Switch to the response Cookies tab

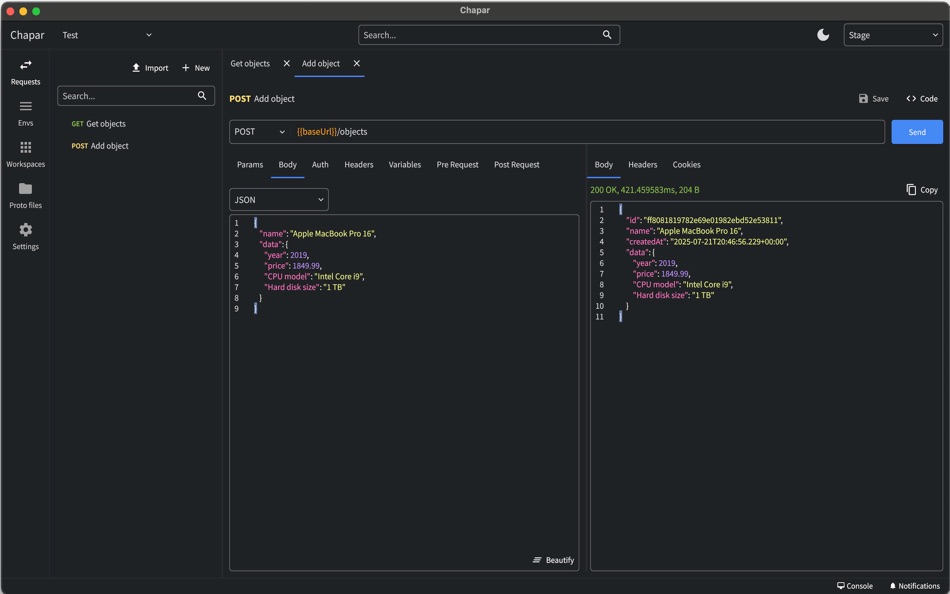pyautogui.click(x=686, y=165)
